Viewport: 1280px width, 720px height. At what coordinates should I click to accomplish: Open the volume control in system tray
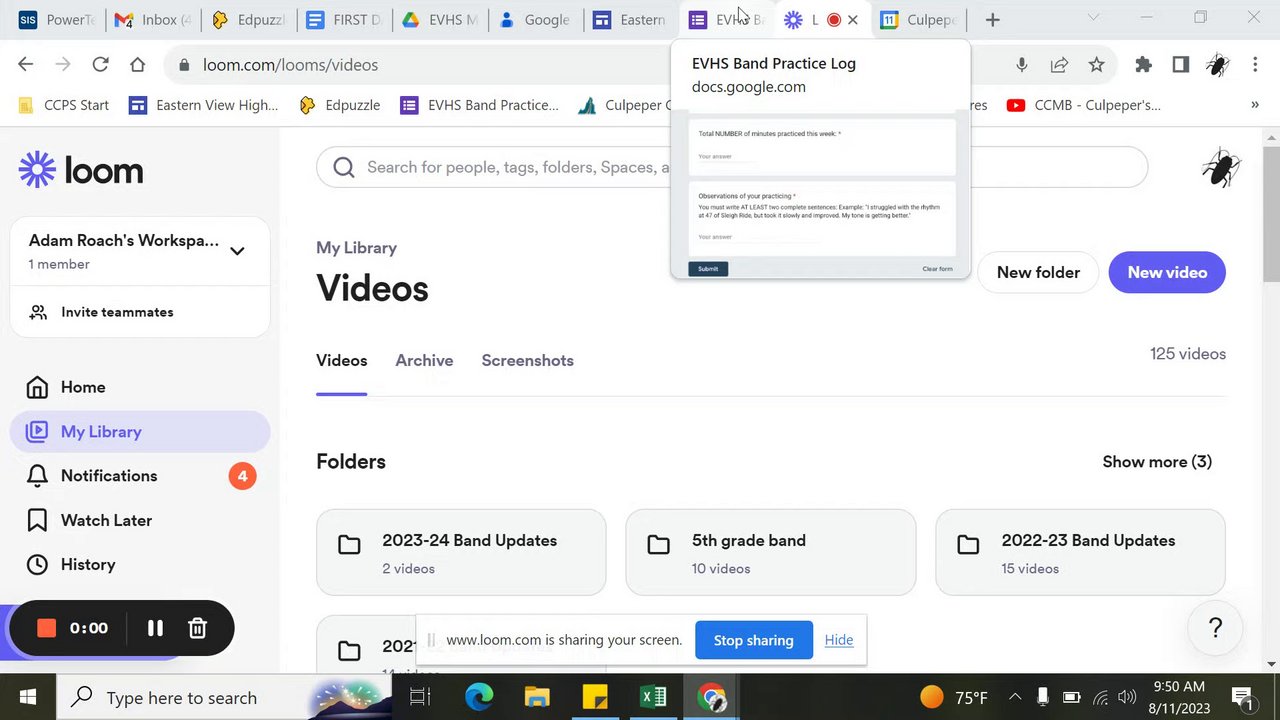point(1127,697)
